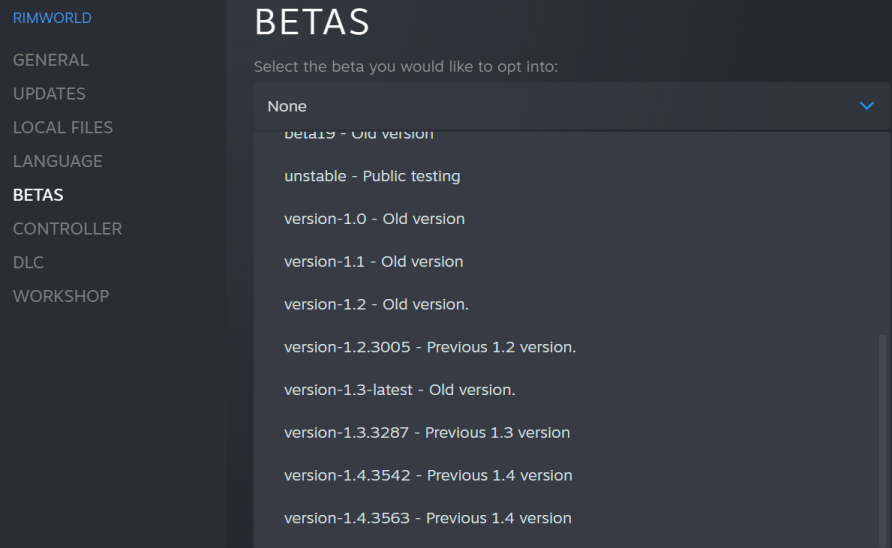The height and width of the screenshot is (548, 892).
Task: Click the beta list scrollbar thumb
Action: [882, 440]
